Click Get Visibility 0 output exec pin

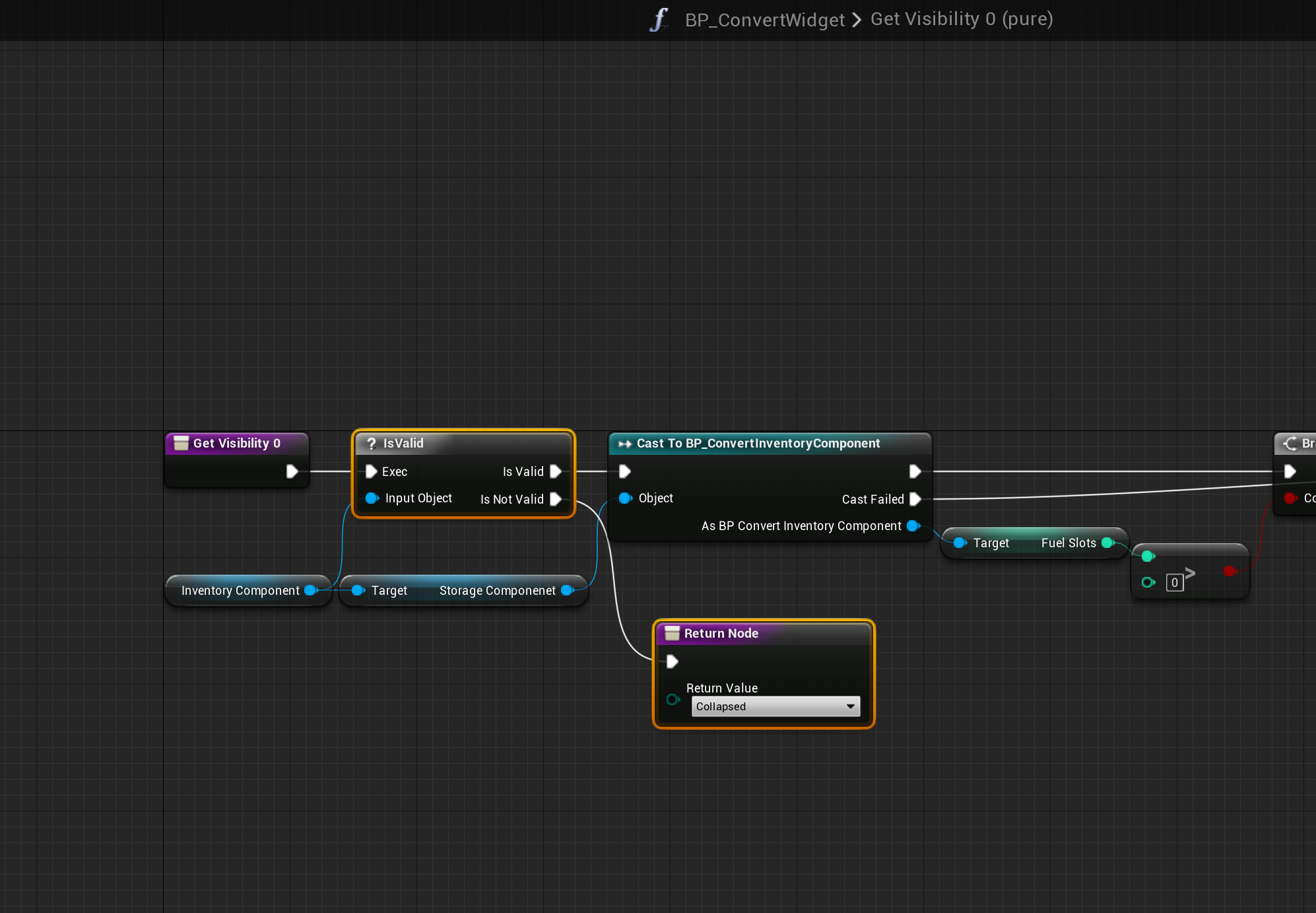click(292, 471)
